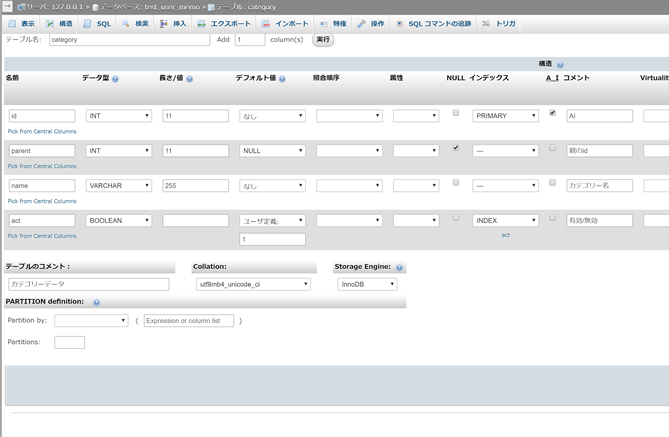
Task: Uncheck NULL checkbox for parent column
Action: 456,148
